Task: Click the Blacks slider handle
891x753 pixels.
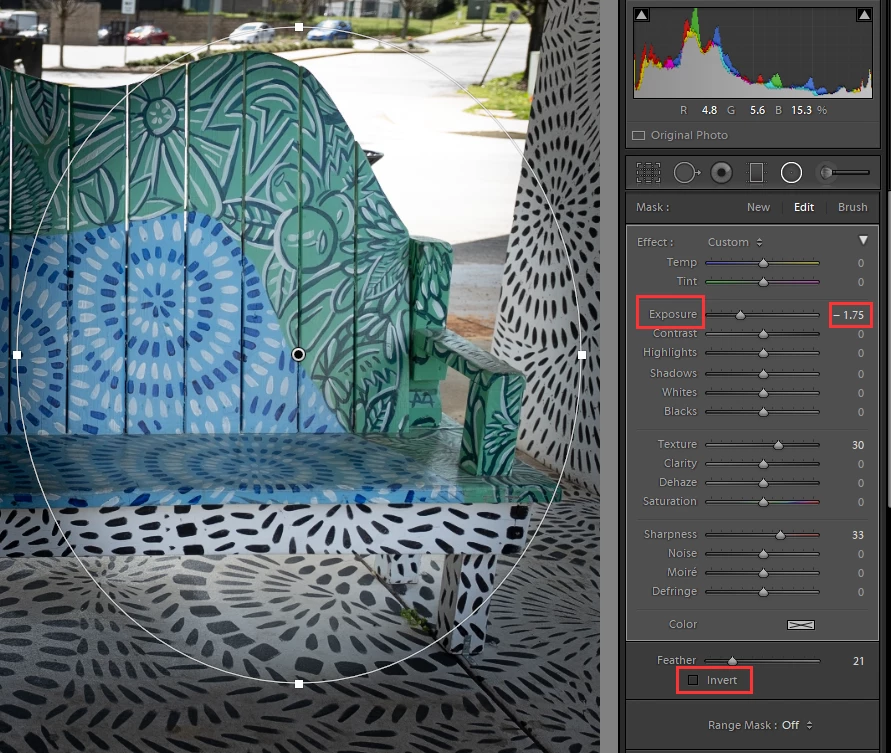Action: tap(763, 412)
